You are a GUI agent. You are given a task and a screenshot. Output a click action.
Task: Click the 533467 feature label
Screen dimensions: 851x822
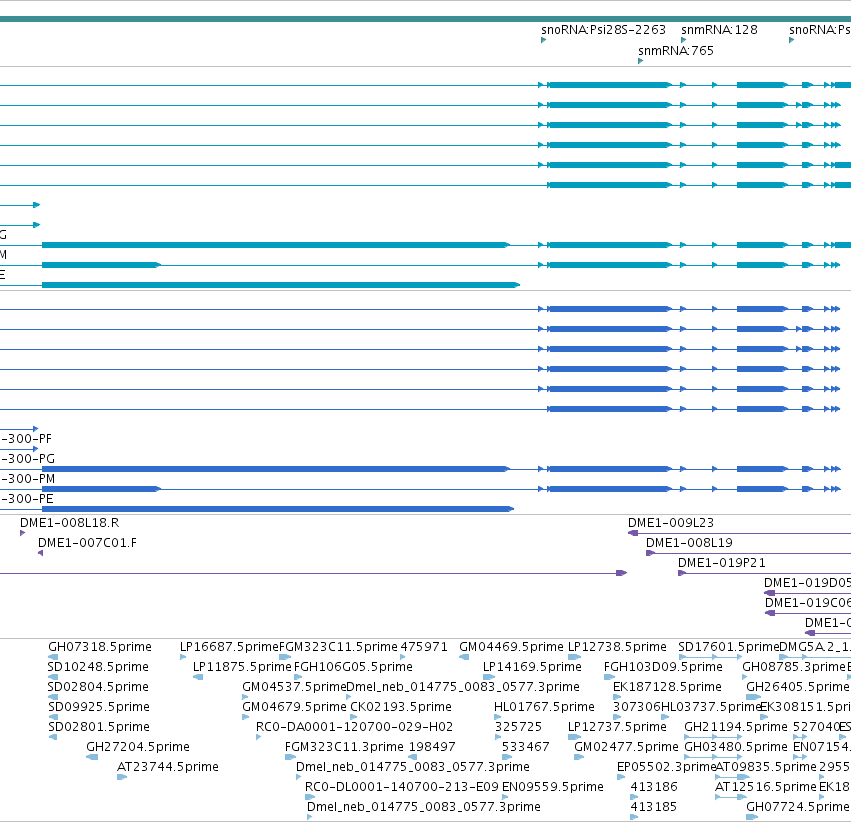(525, 748)
